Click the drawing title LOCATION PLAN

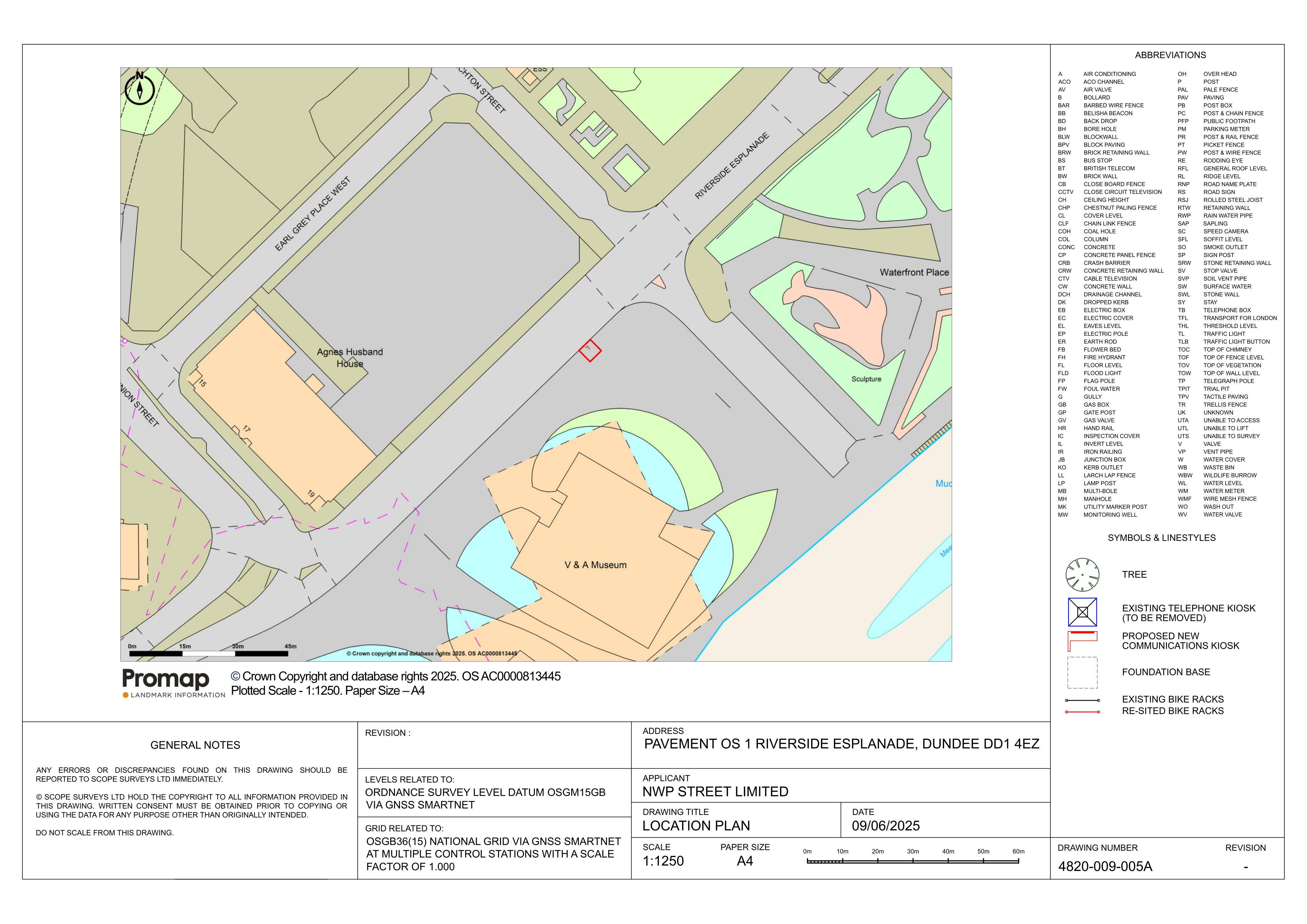(x=696, y=825)
